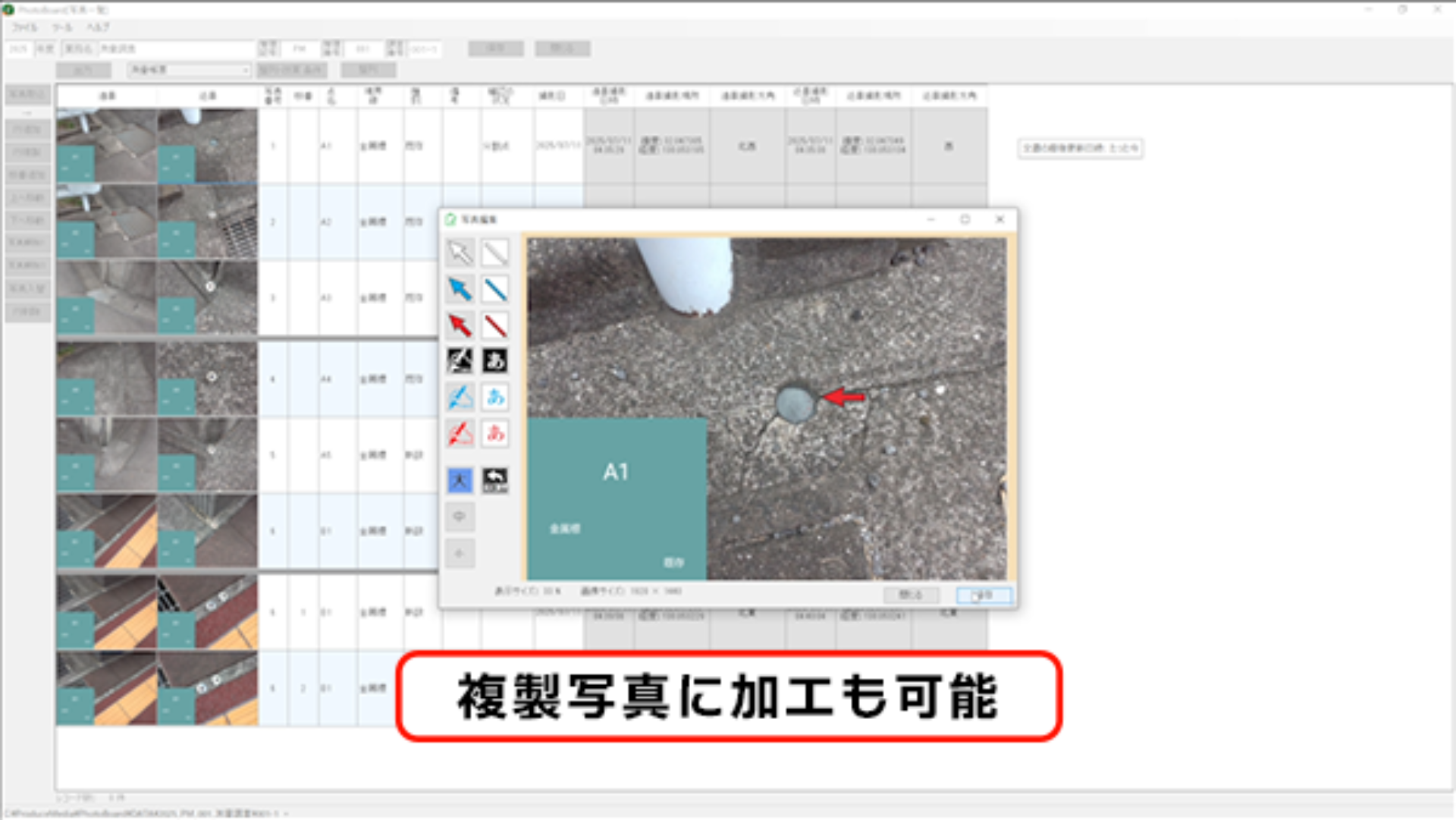Select the blue text あ tool

495,397
